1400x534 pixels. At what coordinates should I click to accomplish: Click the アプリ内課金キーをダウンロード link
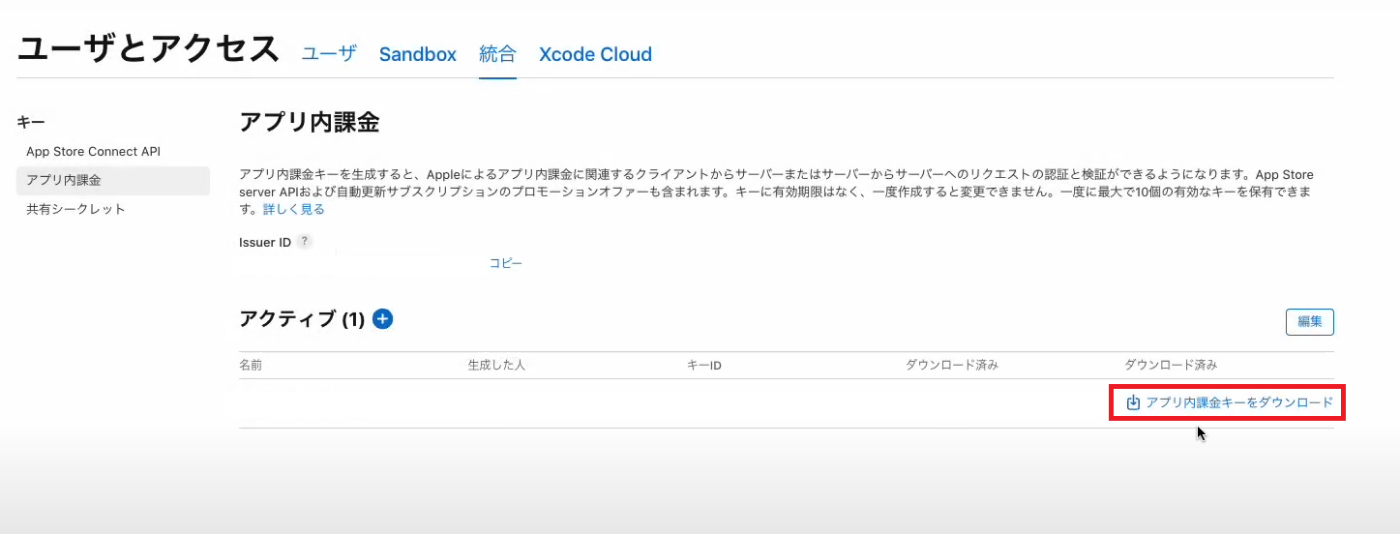1229,402
